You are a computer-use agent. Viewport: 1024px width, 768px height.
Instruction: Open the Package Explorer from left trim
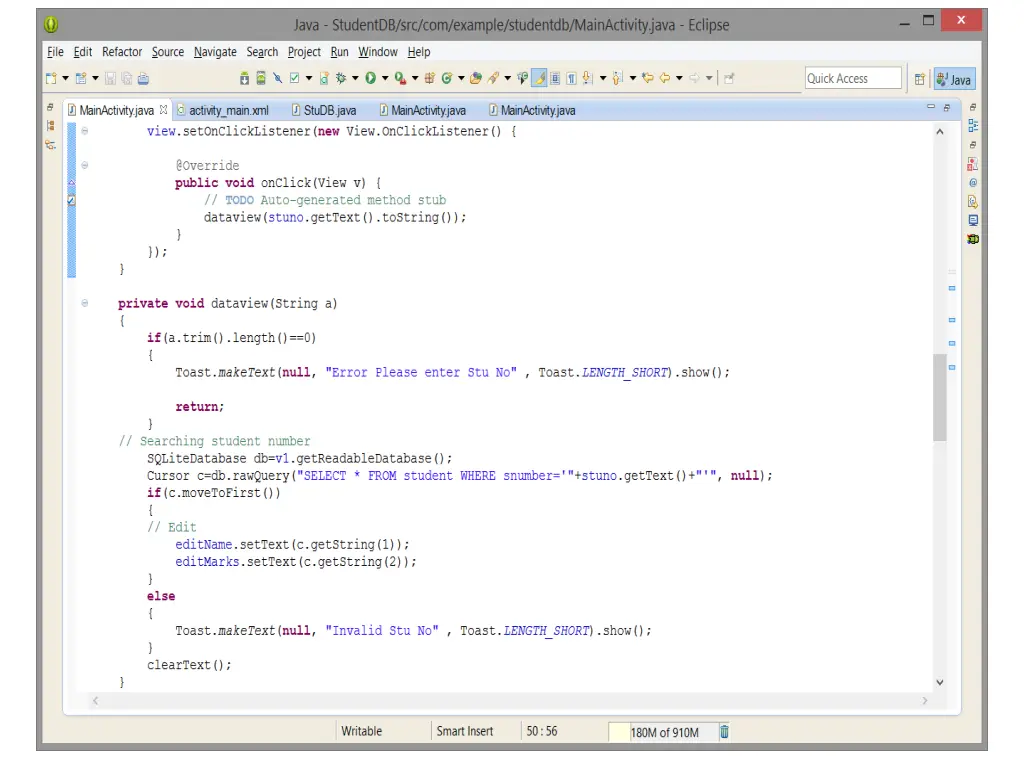point(50,126)
